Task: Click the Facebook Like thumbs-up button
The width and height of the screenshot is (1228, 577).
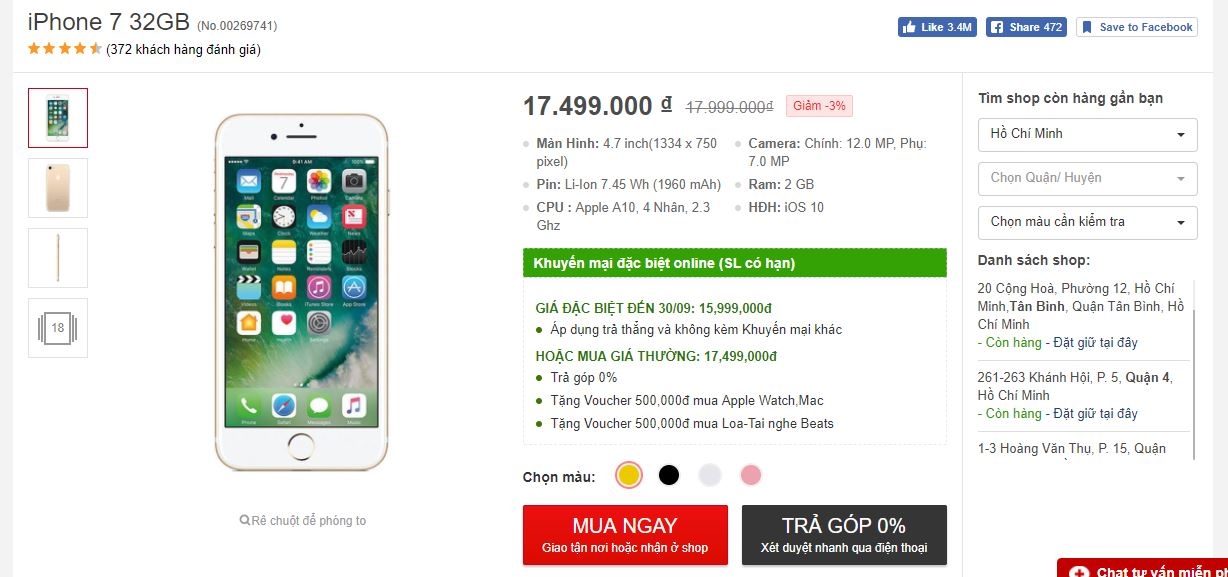Action: 936,27
